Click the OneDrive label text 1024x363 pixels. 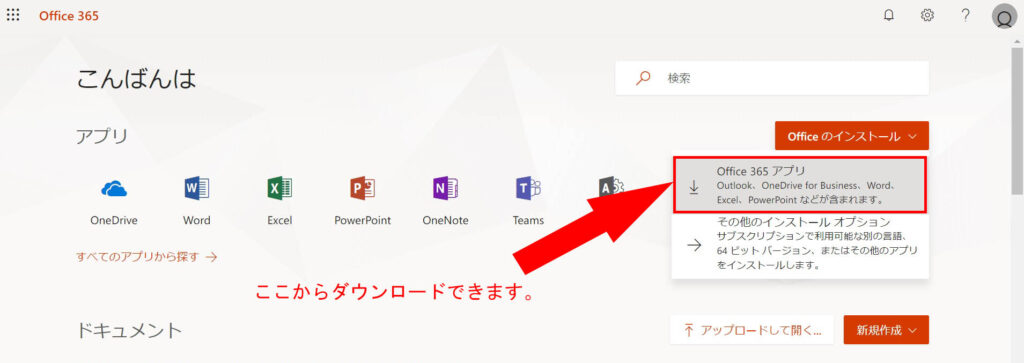coord(114,221)
